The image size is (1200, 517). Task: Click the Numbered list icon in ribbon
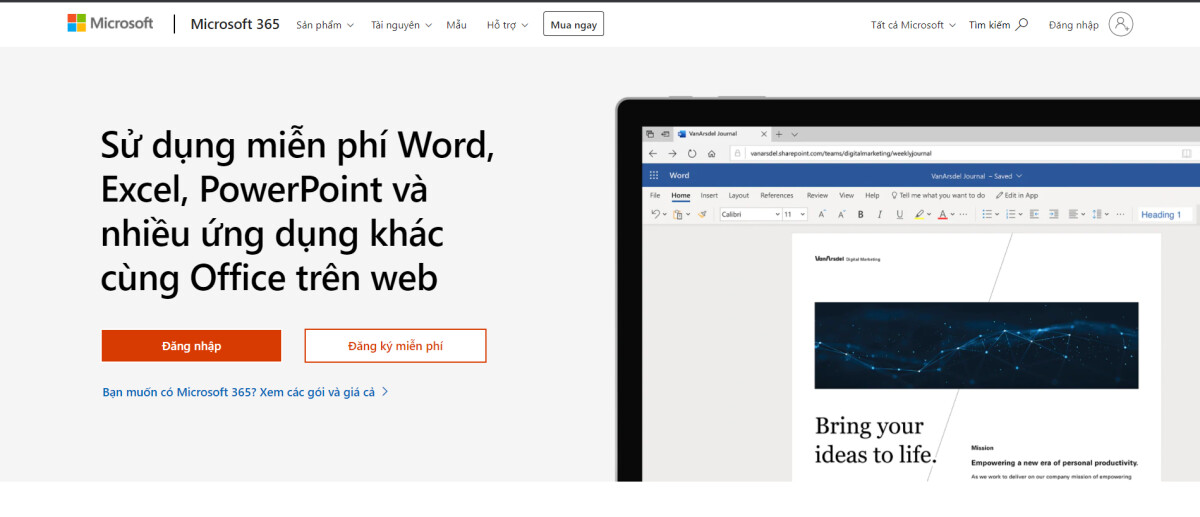pos(1010,214)
